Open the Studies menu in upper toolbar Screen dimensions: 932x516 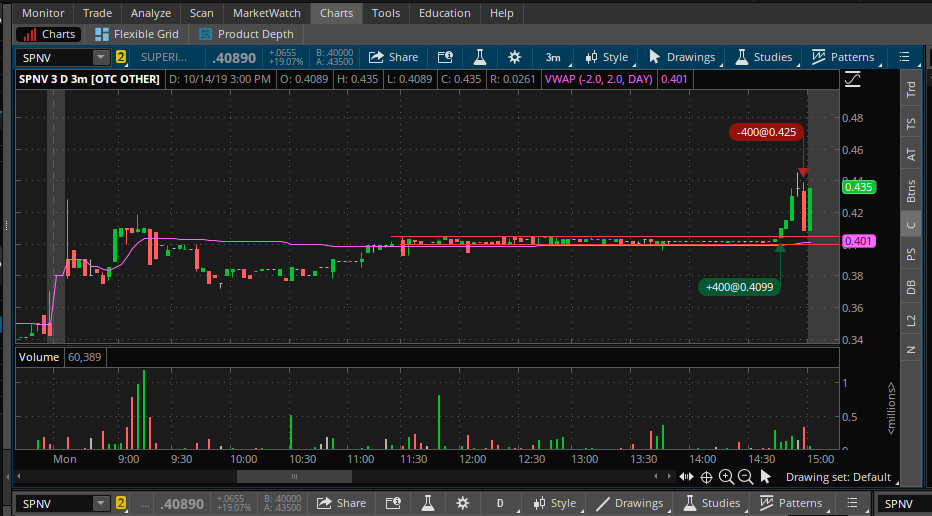[764, 58]
